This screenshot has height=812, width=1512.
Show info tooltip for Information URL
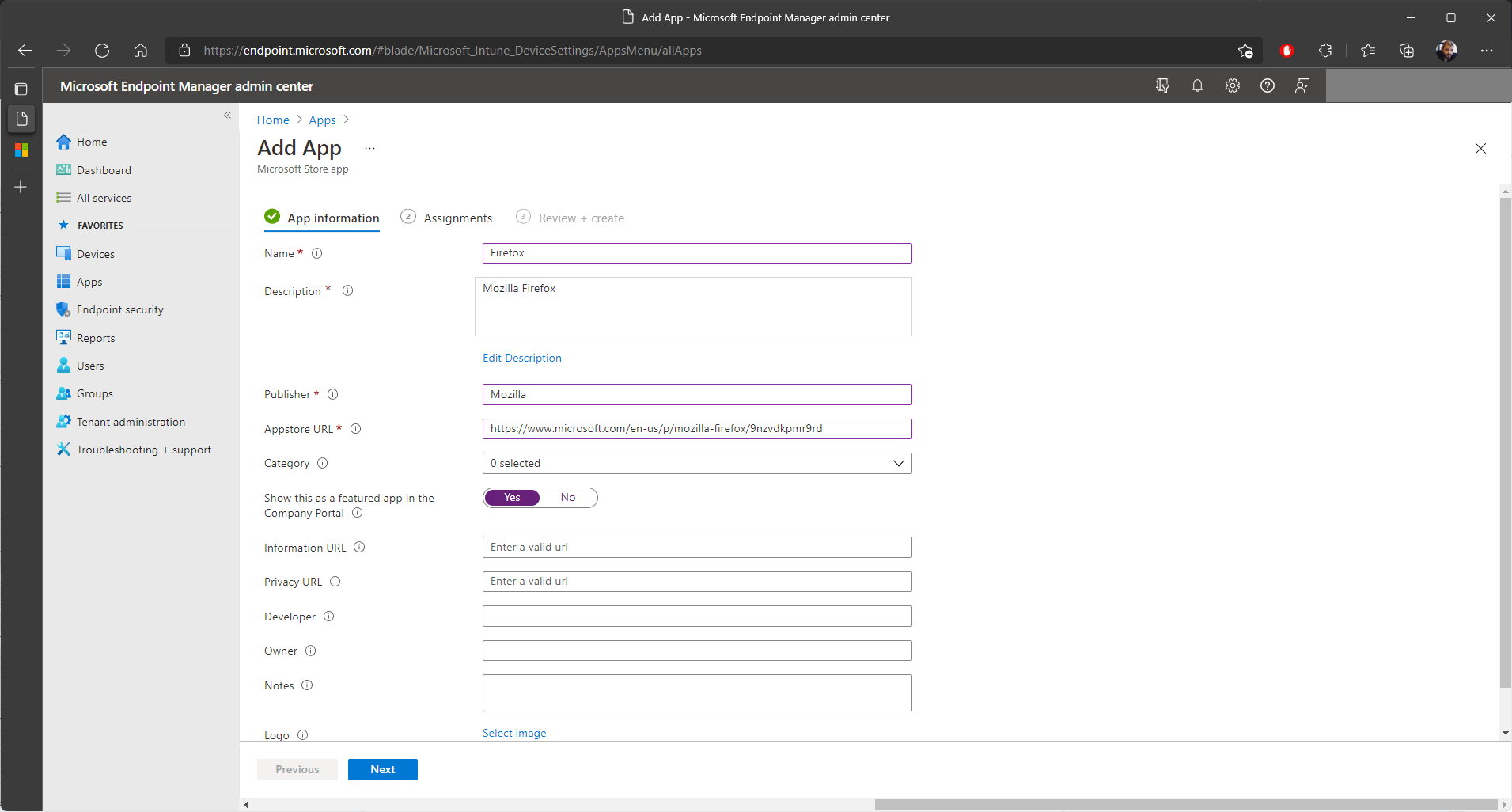(x=359, y=547)
